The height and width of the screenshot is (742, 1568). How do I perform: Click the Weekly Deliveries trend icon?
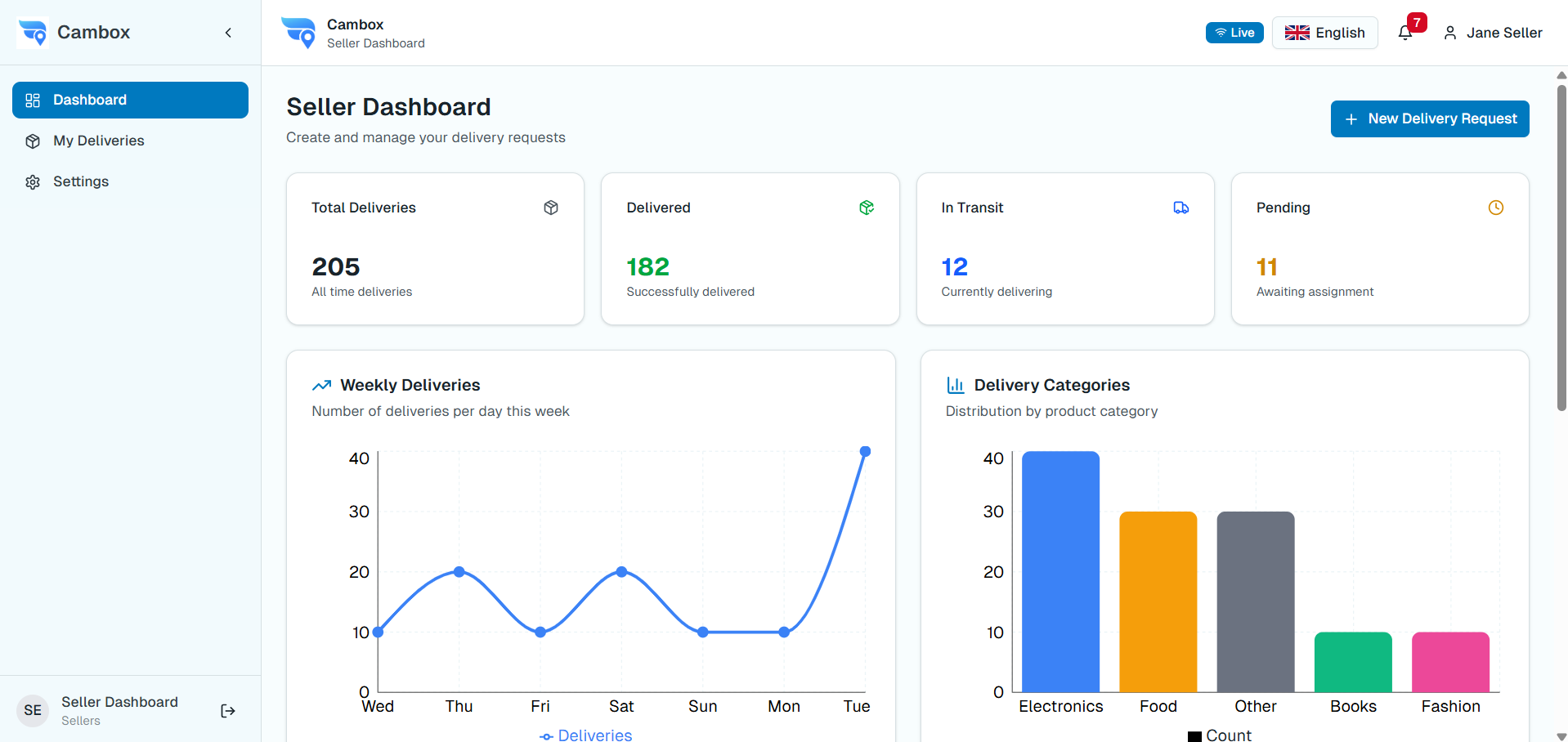pyautogui.click(x=321, y=385)
